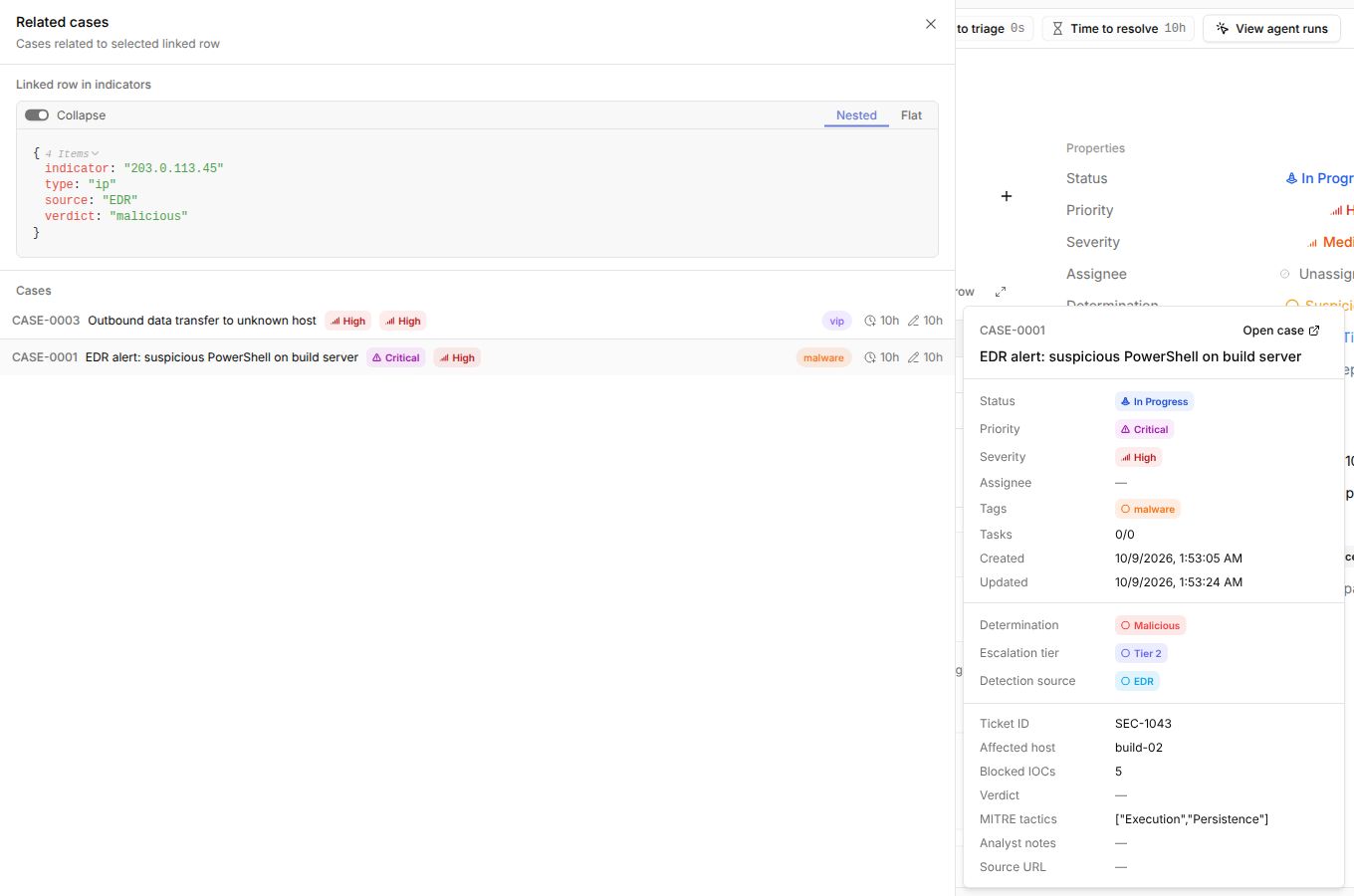Click the In Progress status badge in popup

(x=1154, y=401)
